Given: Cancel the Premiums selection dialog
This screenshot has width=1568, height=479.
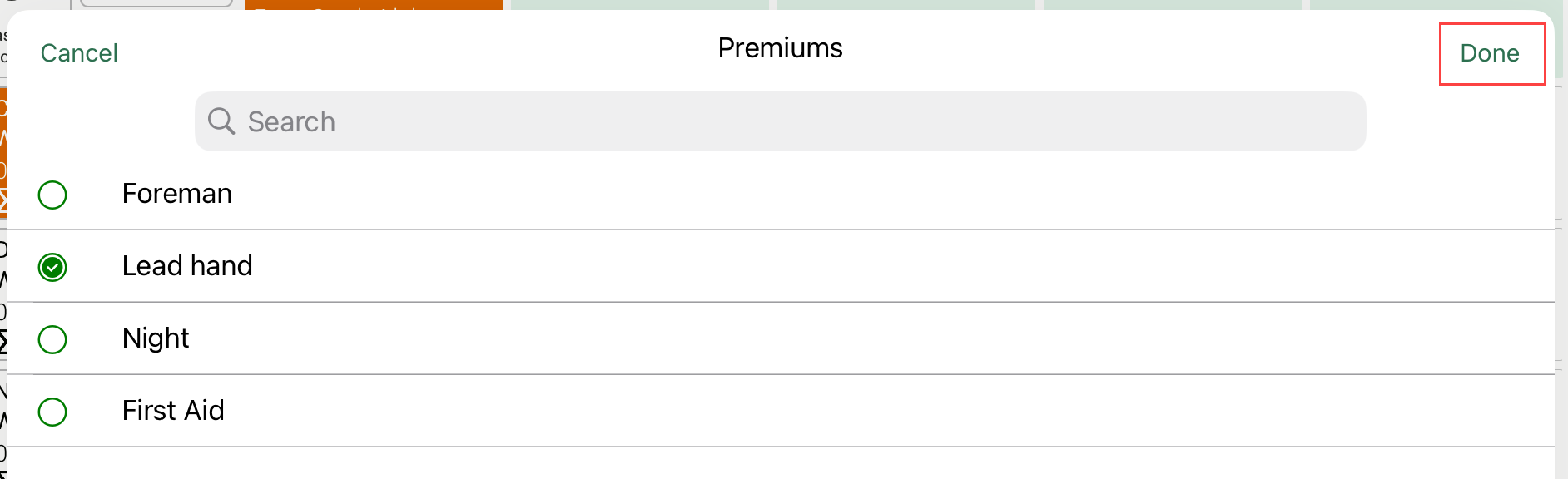Looking at the screenshot, I should 79,53.
